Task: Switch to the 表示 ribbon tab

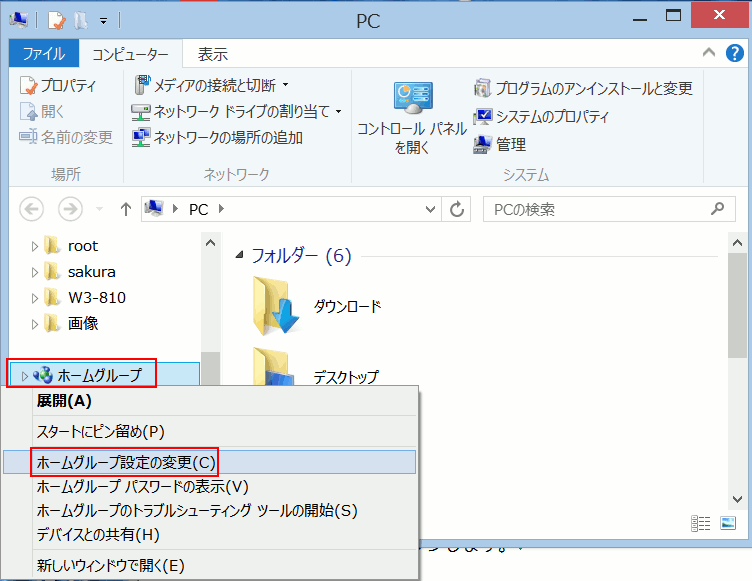Action: coord(212,55)
